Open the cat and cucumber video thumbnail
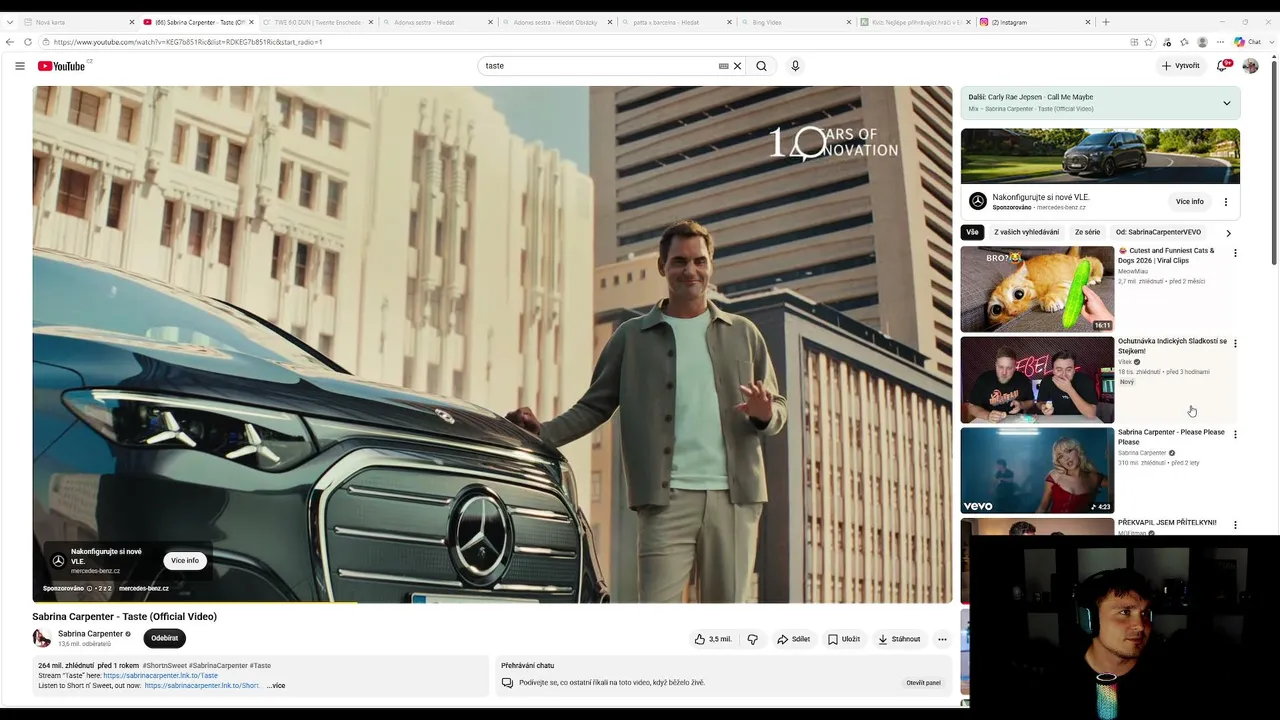This screenshot has width=1280, height=720. point(1037,289)
